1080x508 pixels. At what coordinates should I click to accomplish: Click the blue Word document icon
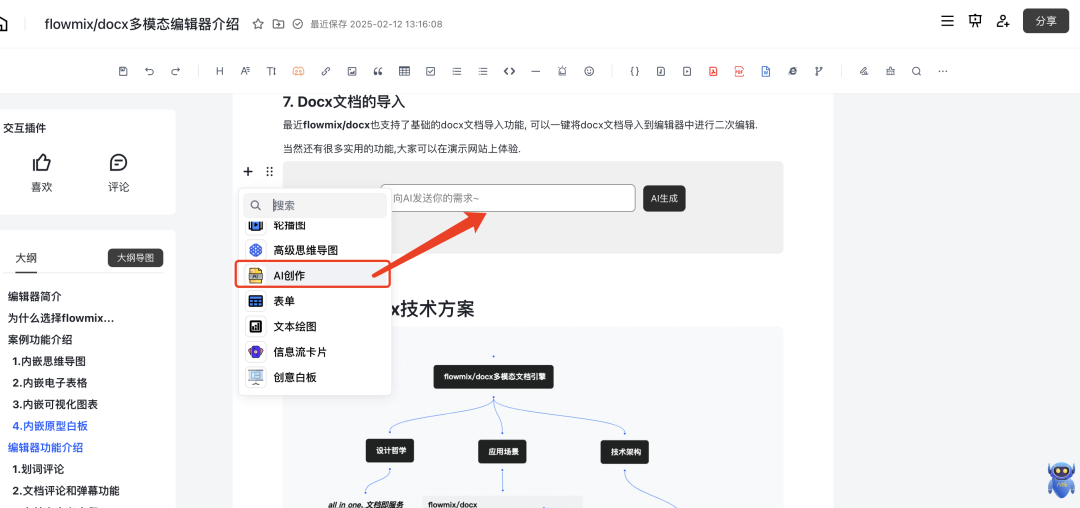(x=765, y=71)
